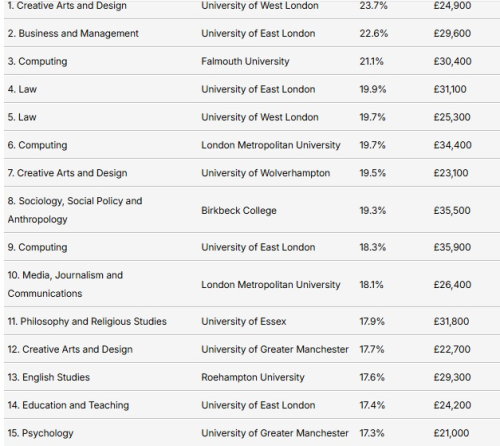Click 'University of Essex' cell

(x=244, y=322)
